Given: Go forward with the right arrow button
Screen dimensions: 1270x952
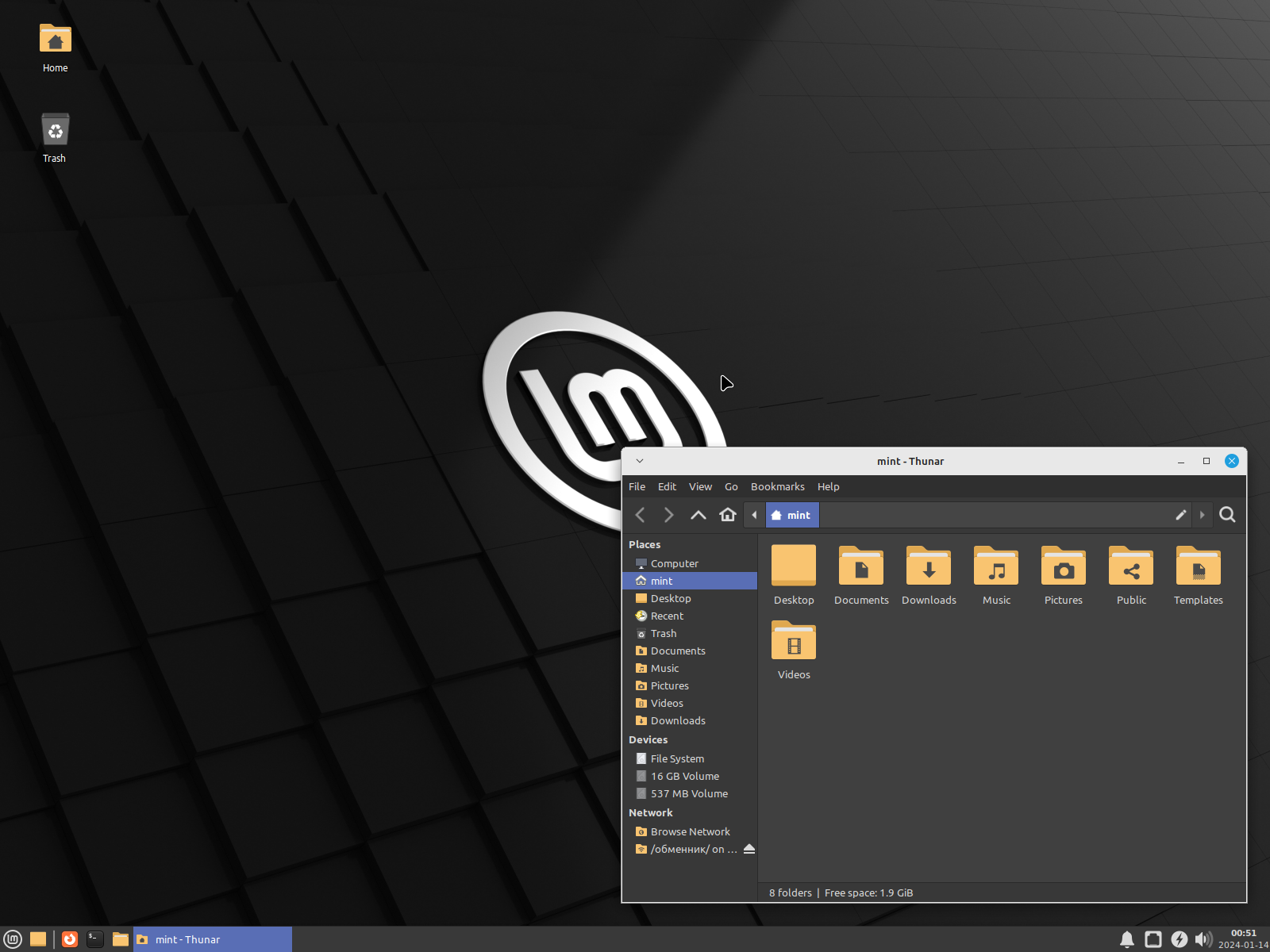Looking at the screenshot, I should coord(669,515).
